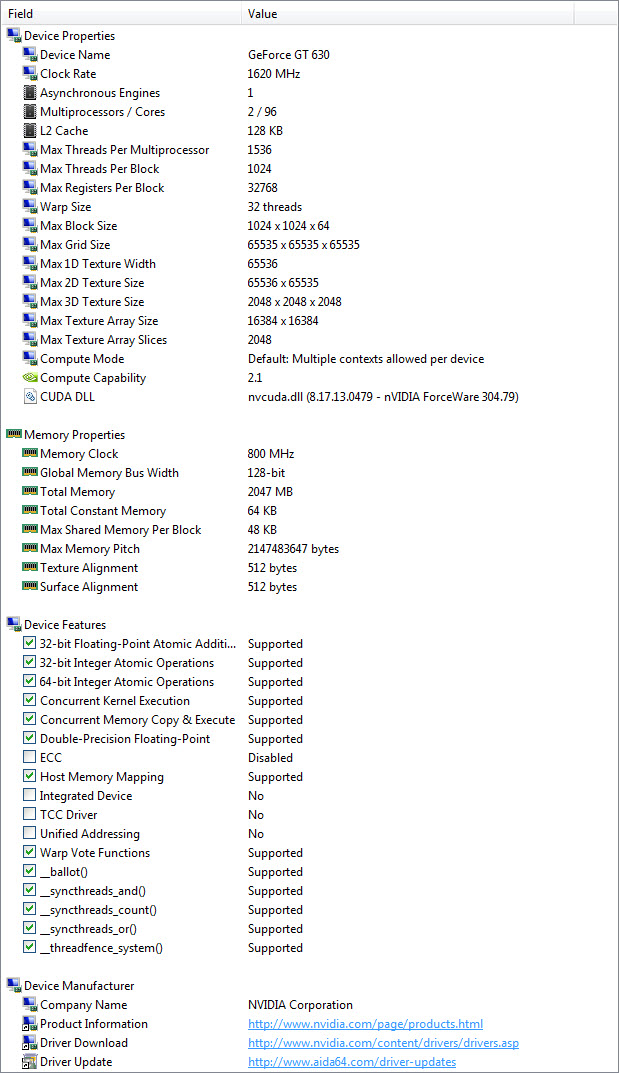The width and height of the screenshot is (619, 1073).
Task: Toggle the Warp Vote Functions checkbox
Action: [29, 852]
